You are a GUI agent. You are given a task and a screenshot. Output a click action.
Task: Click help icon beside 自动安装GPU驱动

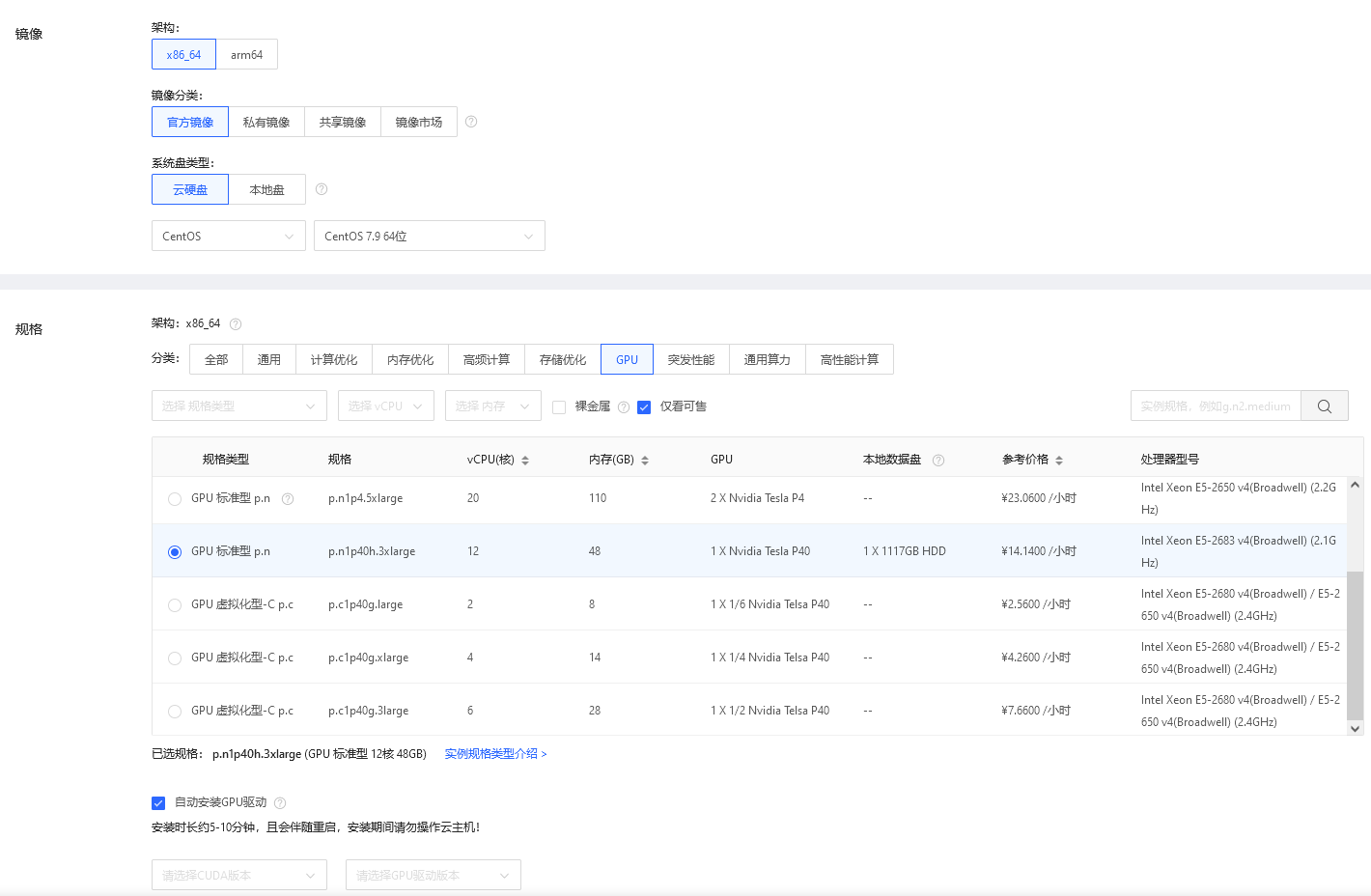tap(280, 803)
